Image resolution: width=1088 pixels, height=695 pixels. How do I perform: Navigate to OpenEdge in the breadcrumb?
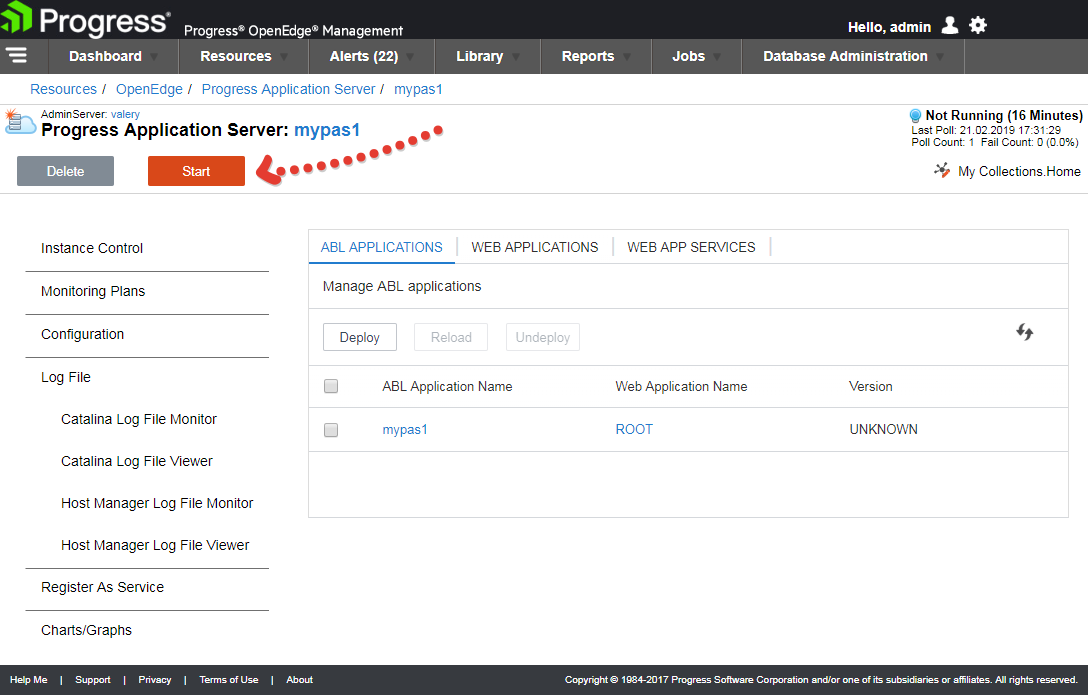coord(149,89)
